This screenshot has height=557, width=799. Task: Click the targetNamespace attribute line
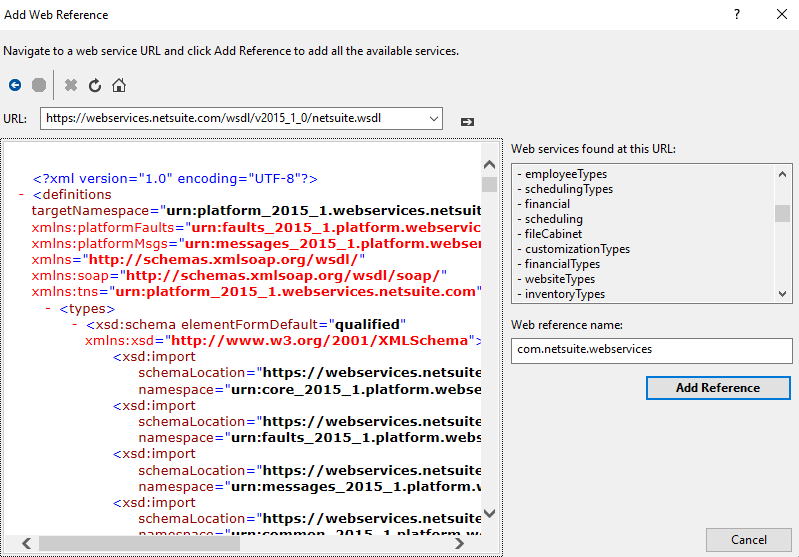[x=256, y=211]
